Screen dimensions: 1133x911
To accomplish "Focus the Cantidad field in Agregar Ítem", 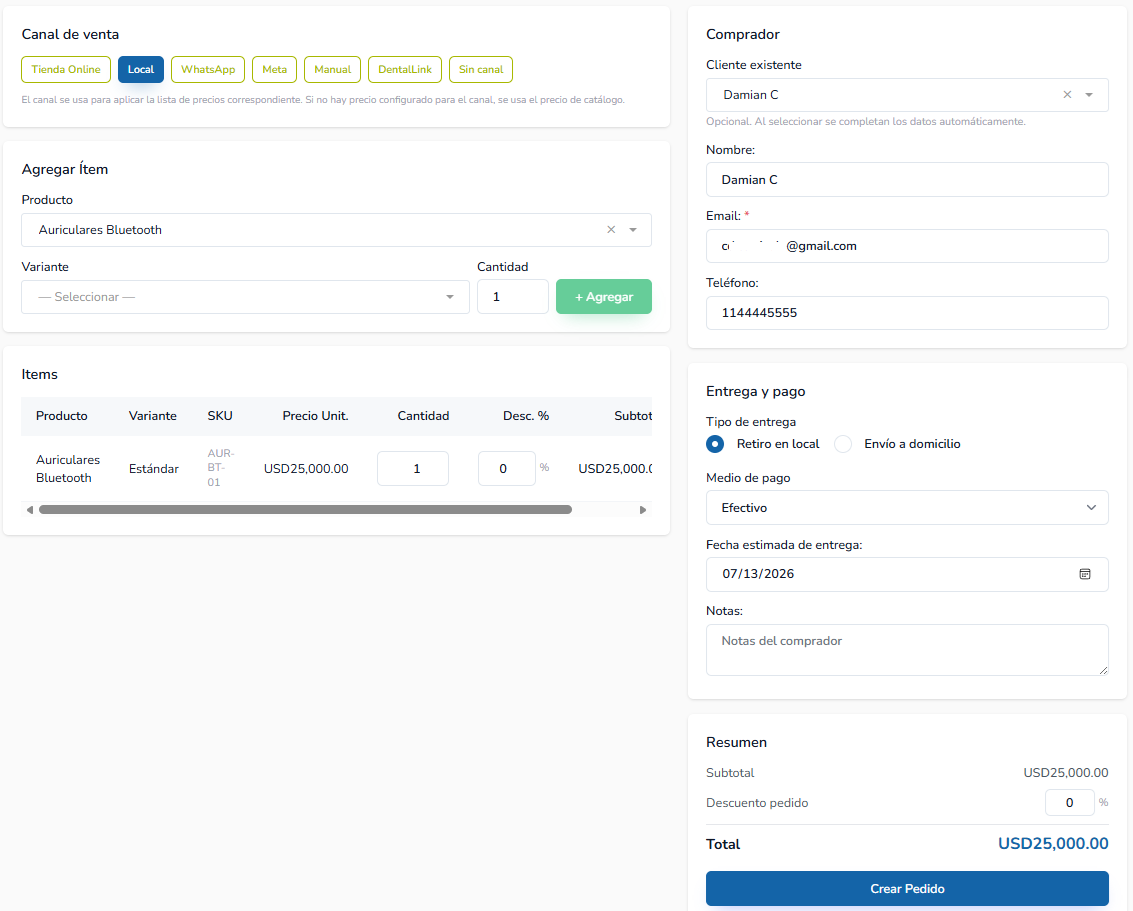I will pyautogui.click(x=512, y=297).
